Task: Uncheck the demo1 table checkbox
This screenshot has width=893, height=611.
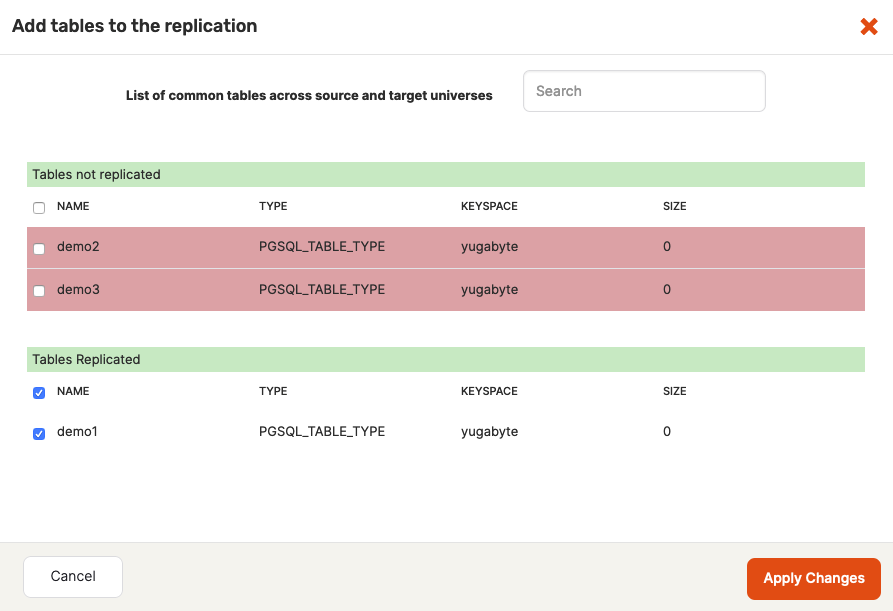Action: 39,434
